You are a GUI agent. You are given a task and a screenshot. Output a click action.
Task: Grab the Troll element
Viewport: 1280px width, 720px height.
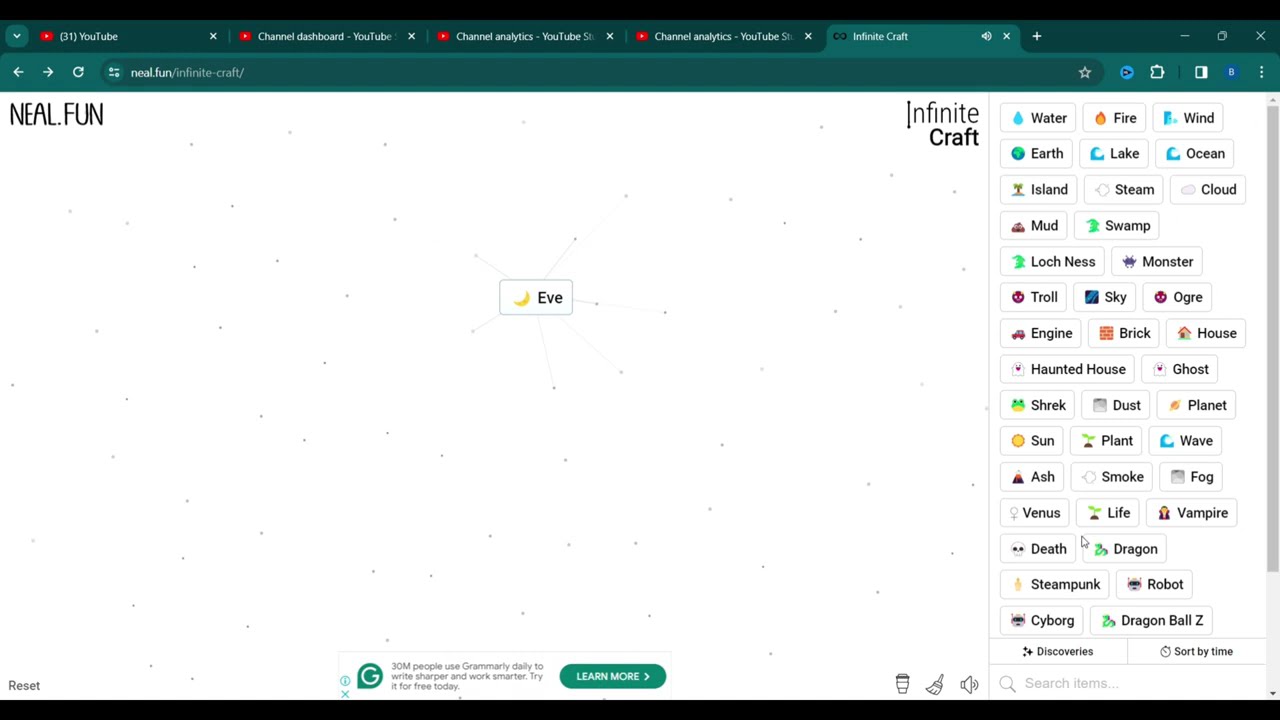(1034, 297)
